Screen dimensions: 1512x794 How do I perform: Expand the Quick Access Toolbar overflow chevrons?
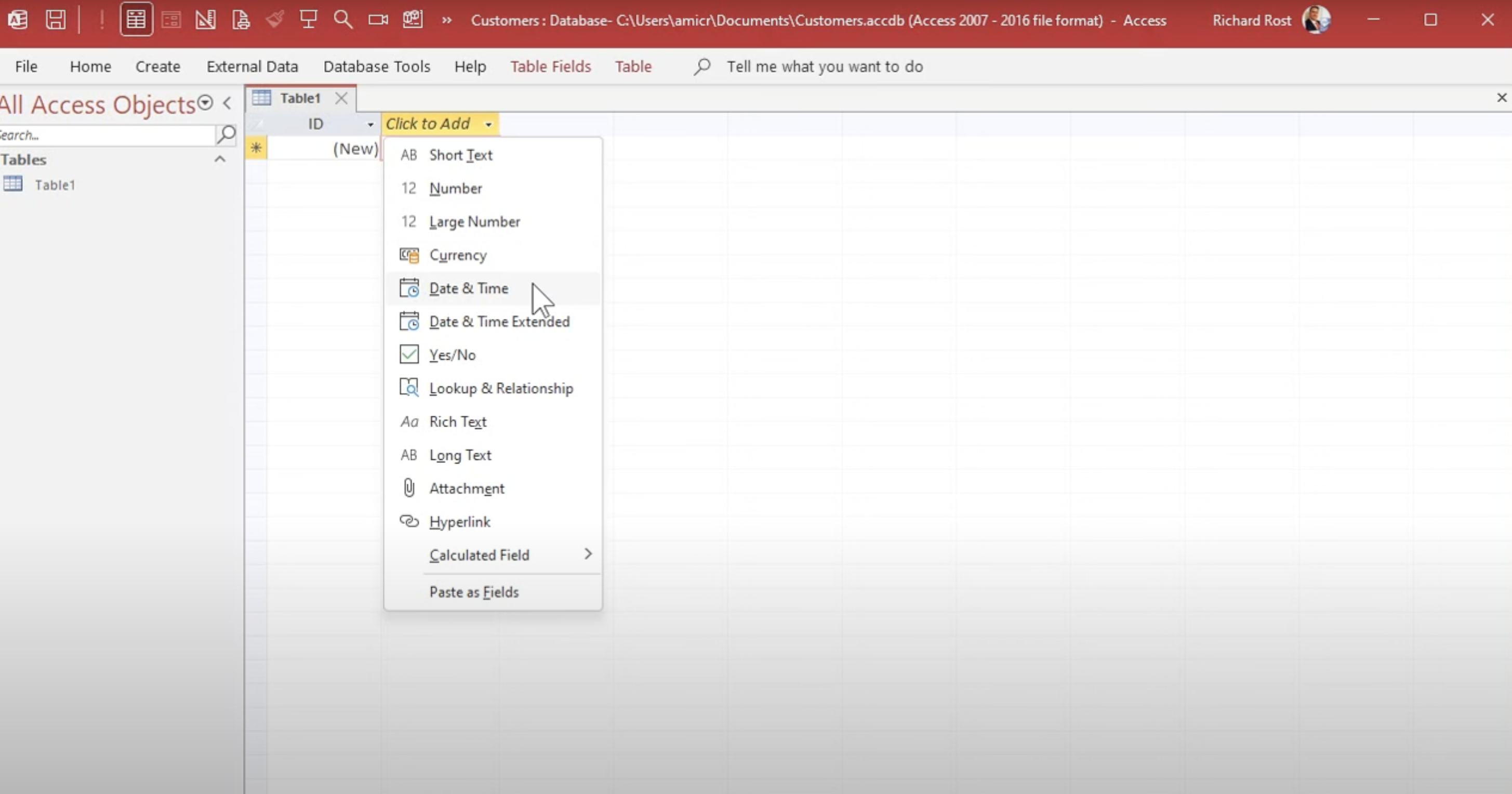[447, 20]
